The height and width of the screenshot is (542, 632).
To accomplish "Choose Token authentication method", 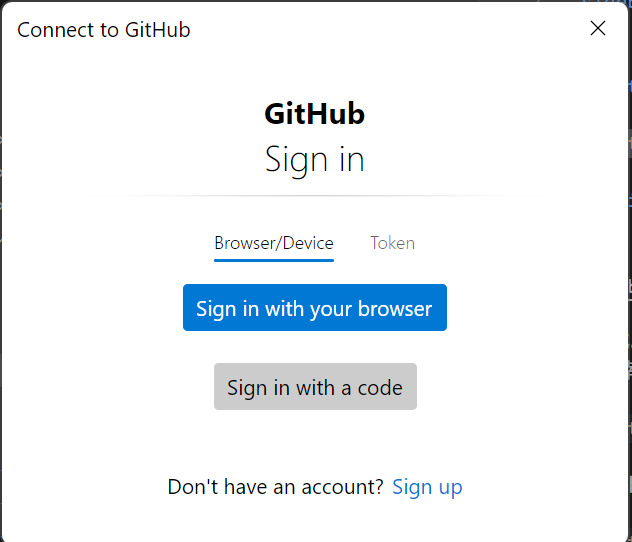I will coord(392,243).
